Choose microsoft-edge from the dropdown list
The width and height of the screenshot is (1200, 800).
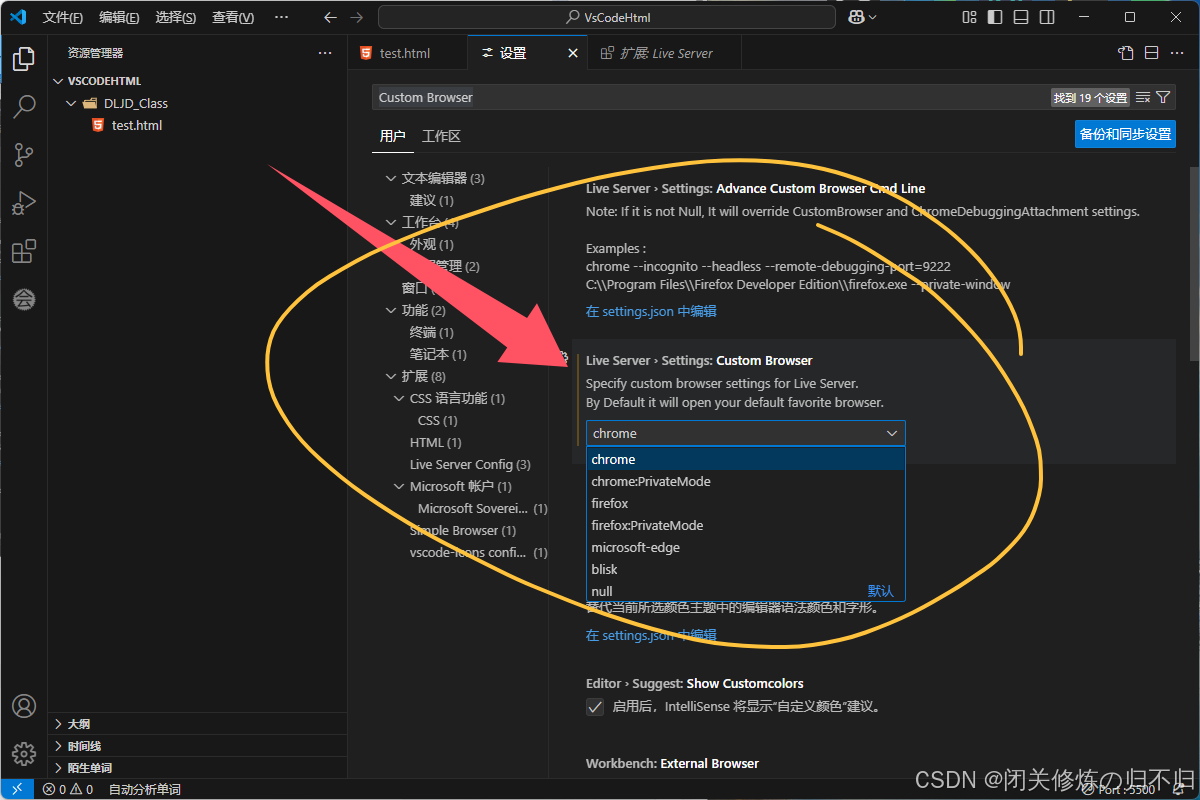click(745, 547)
